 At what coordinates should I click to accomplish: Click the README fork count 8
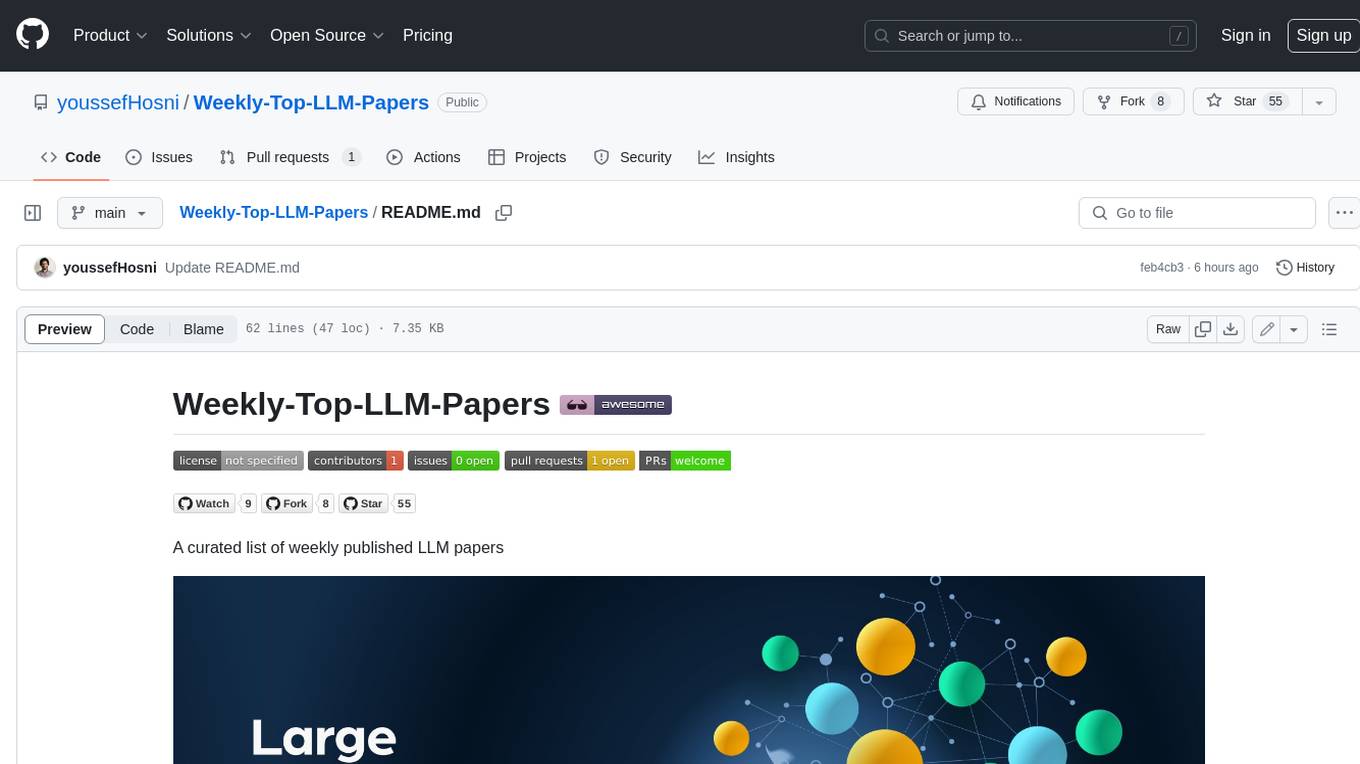[x=326, y=504]
